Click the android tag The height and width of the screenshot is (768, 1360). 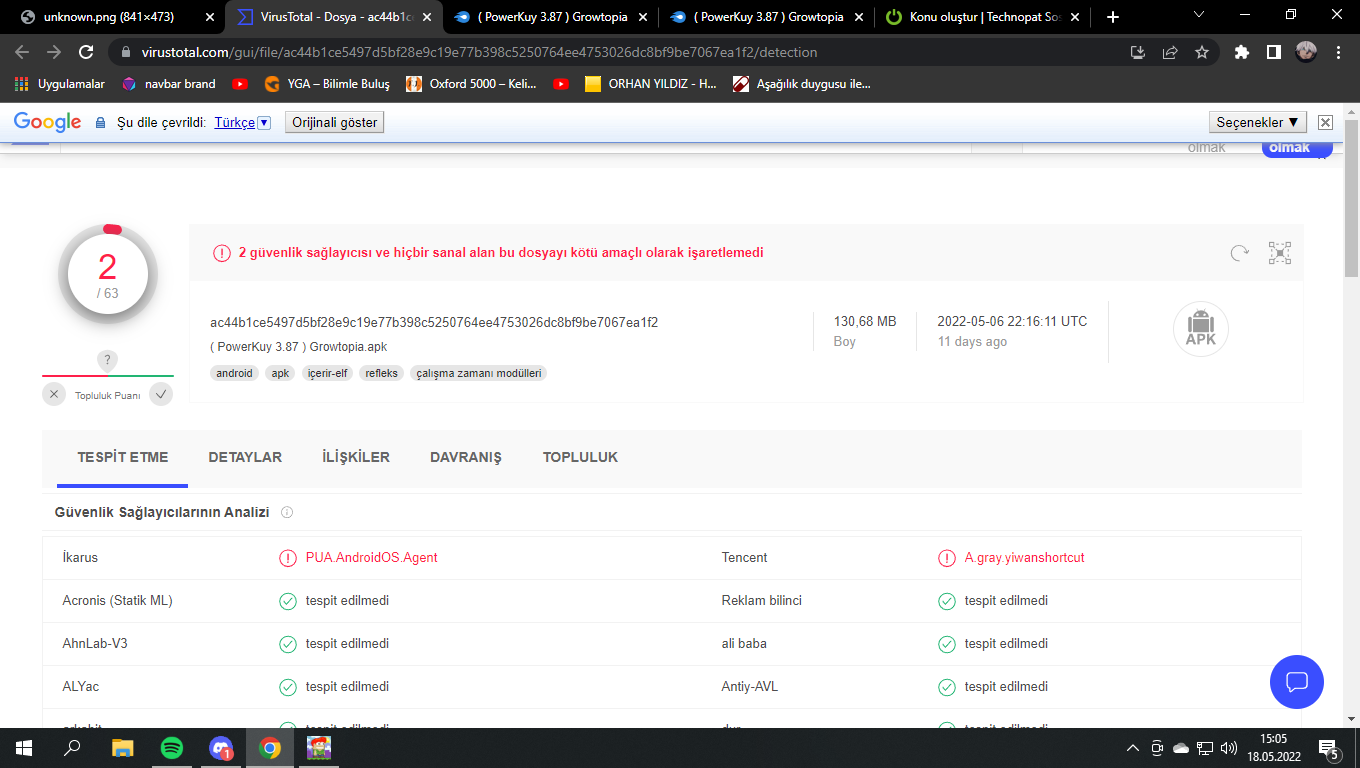[x=235, y=373]
